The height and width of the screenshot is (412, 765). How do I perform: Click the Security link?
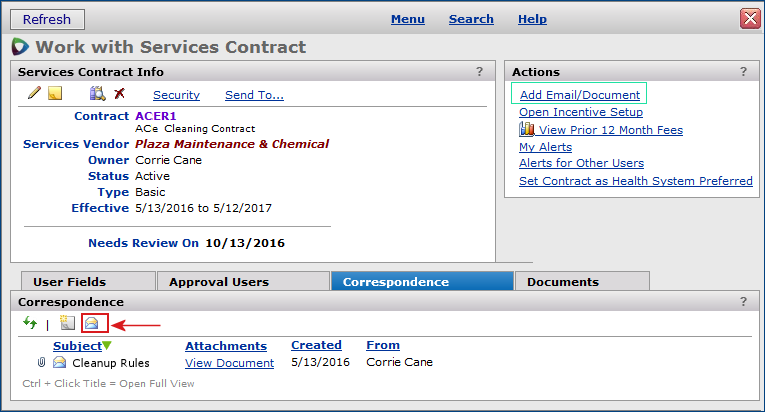(176, 95)
